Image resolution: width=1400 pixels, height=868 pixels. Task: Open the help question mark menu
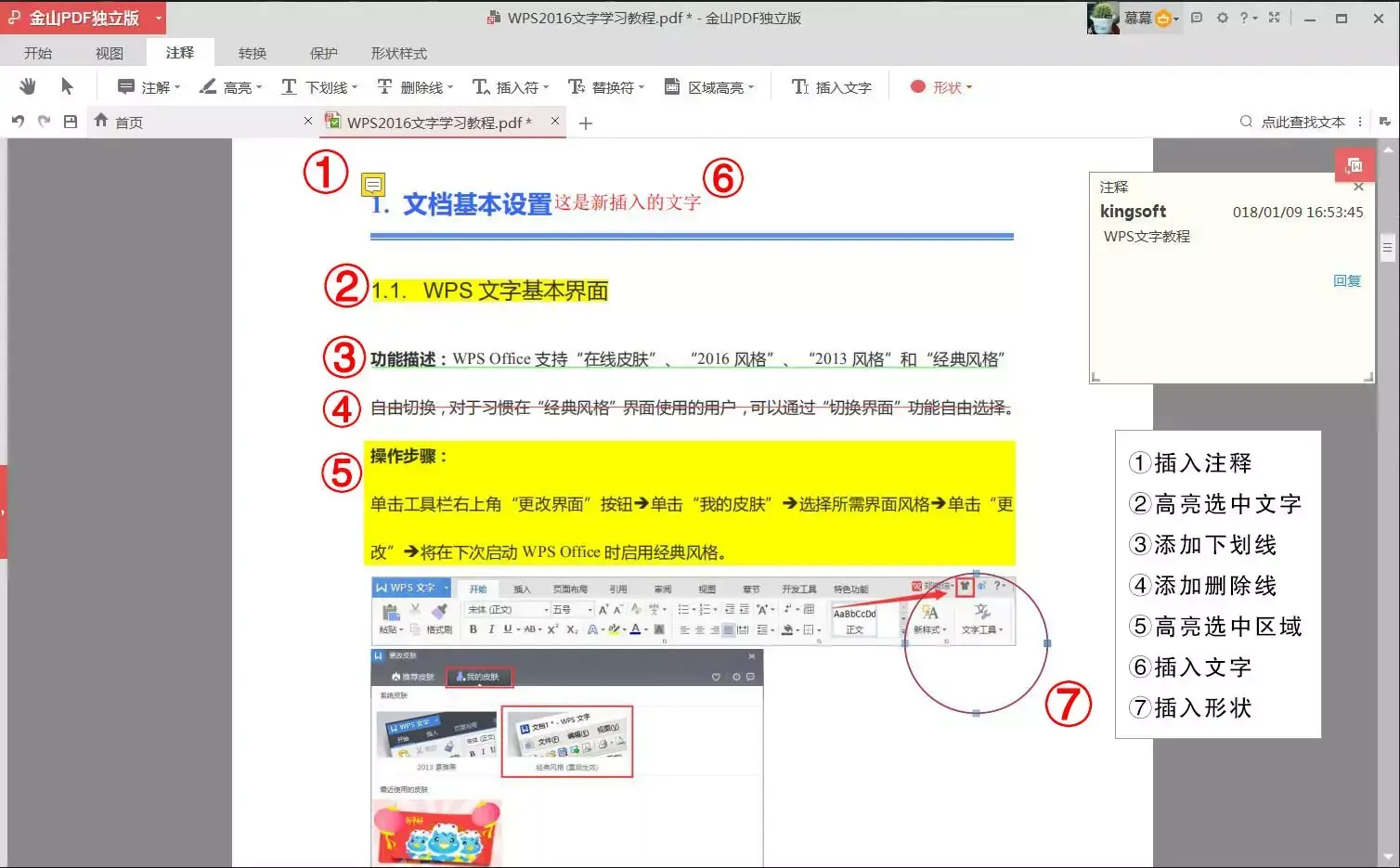click(1248, 18)
